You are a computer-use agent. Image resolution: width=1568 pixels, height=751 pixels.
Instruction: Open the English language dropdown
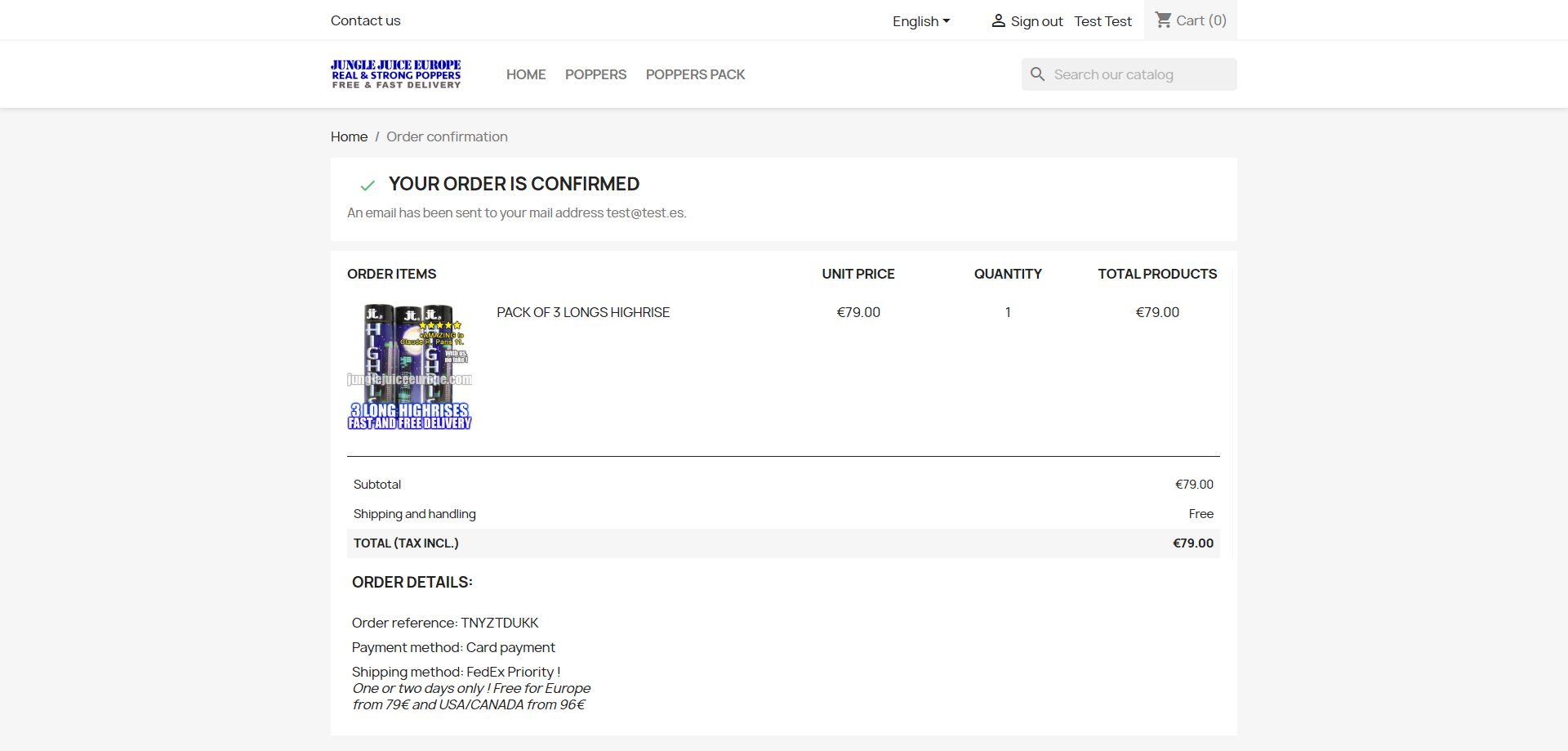[920, 21]
